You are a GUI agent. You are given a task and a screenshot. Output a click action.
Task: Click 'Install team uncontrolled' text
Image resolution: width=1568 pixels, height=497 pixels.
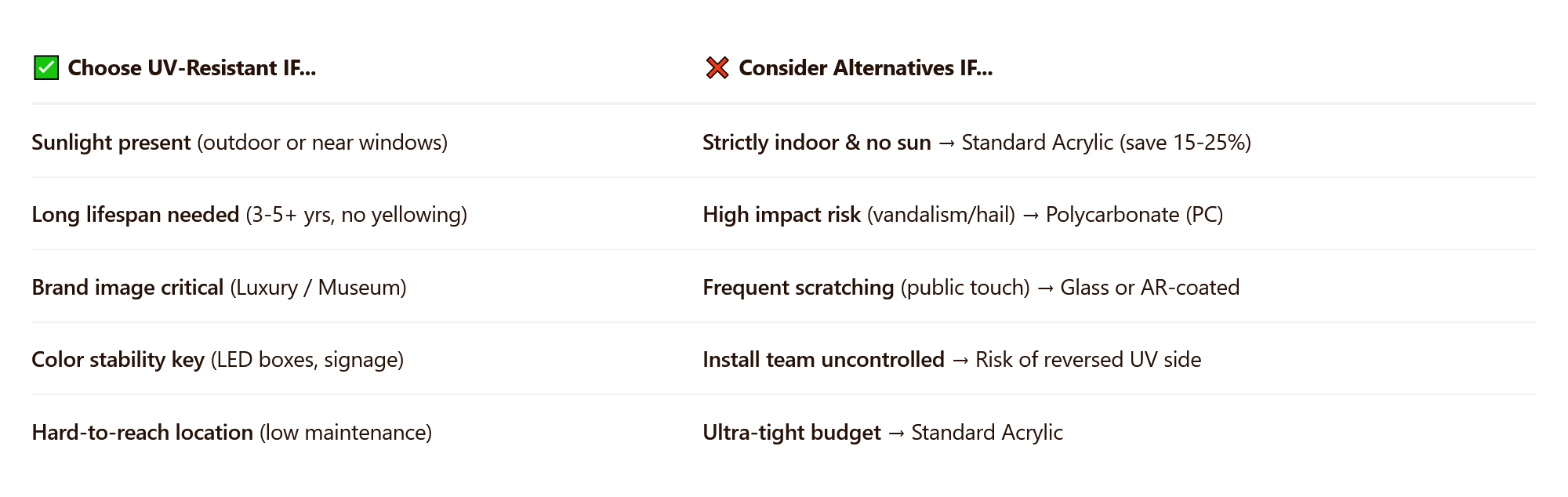(823, 360)
